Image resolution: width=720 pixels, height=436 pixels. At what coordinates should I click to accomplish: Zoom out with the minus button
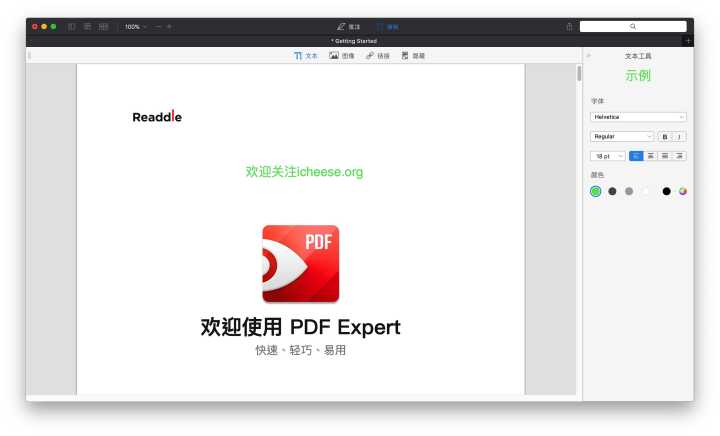click(x=158, y=27)
